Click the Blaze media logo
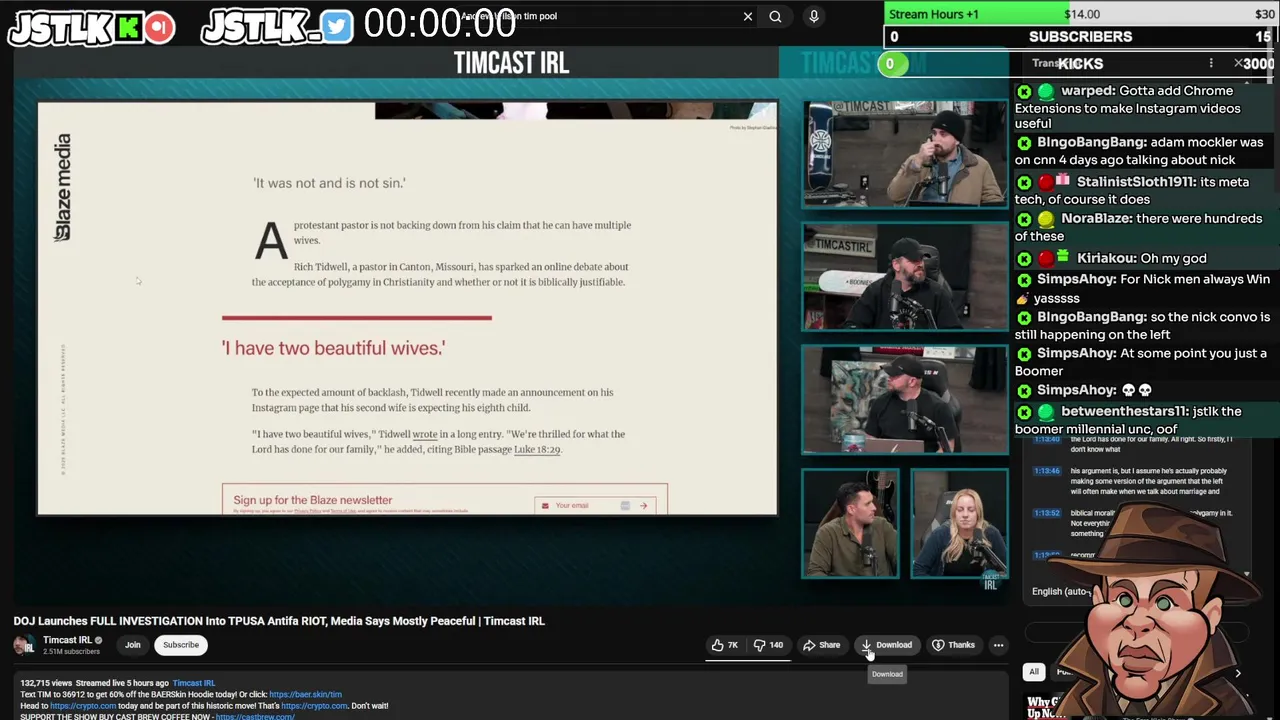 pos(62,188)
